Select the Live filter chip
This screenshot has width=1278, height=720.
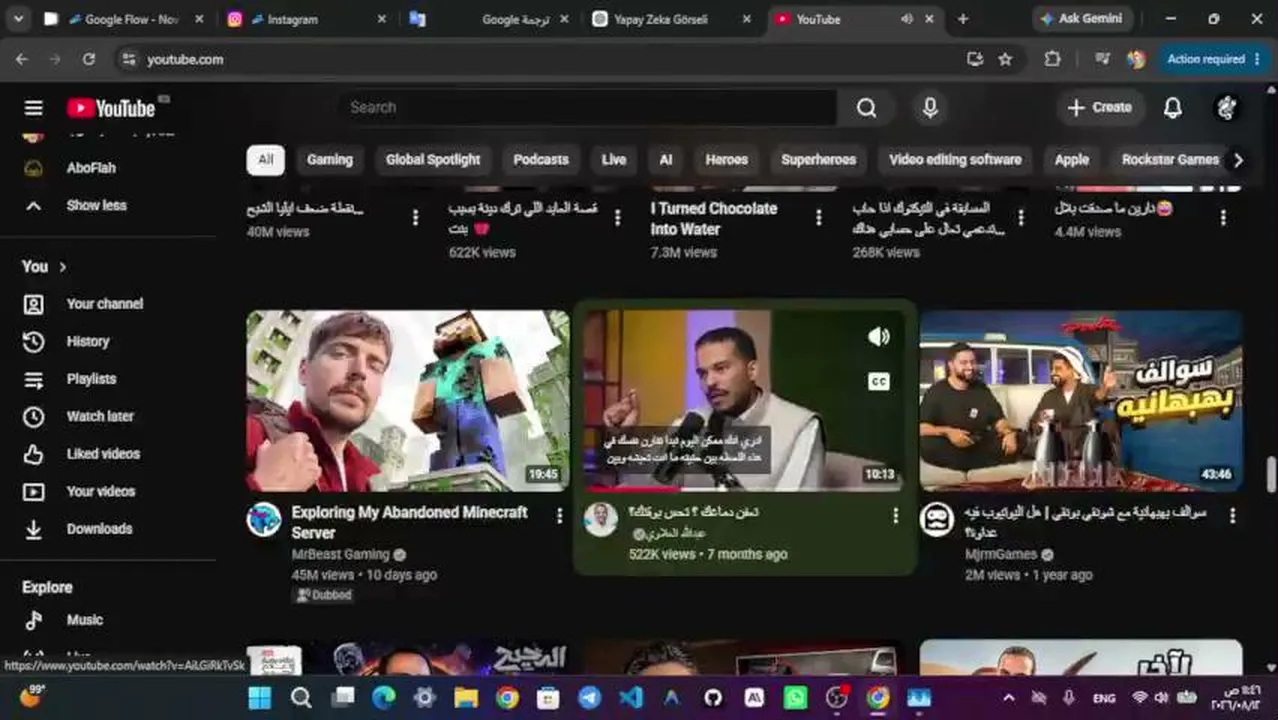click(x=614, y=160)
